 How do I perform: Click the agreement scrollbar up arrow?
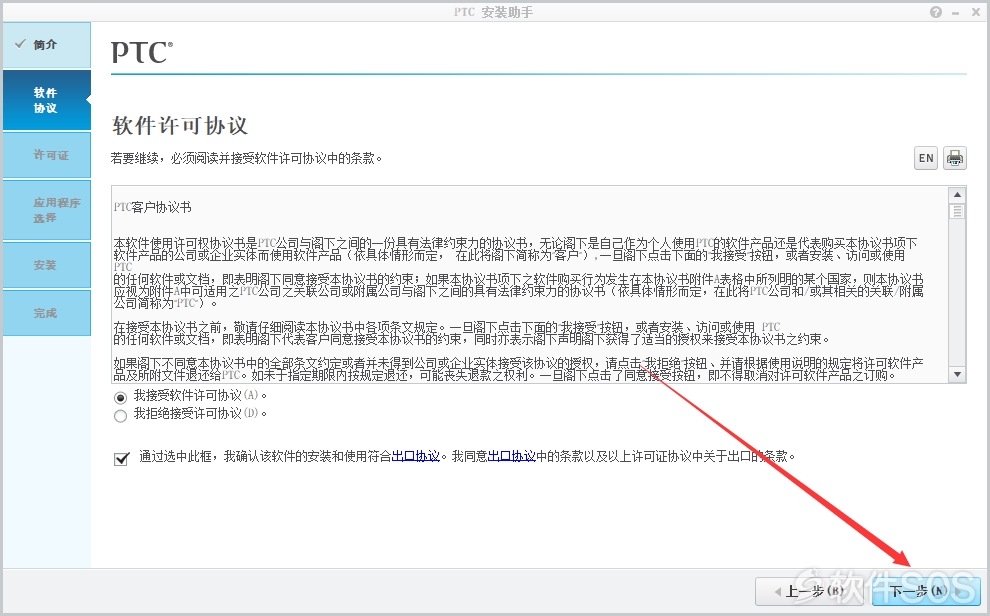tap(957, 194)
